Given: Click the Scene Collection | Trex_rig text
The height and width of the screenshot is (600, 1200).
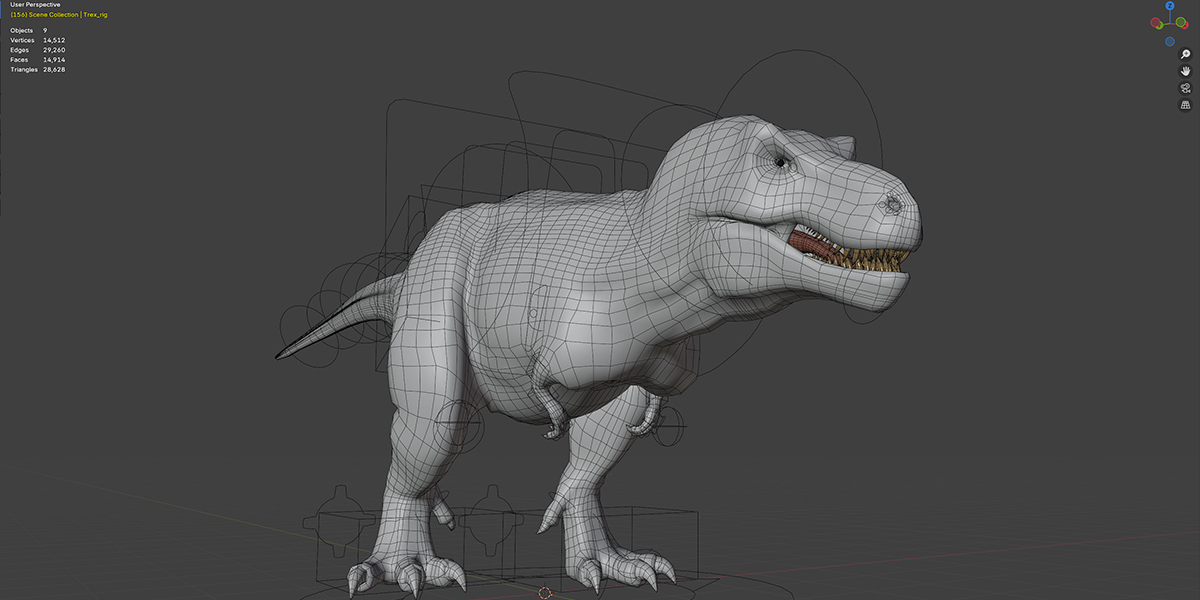Looking at the screenshot, I should click(71, 16).
